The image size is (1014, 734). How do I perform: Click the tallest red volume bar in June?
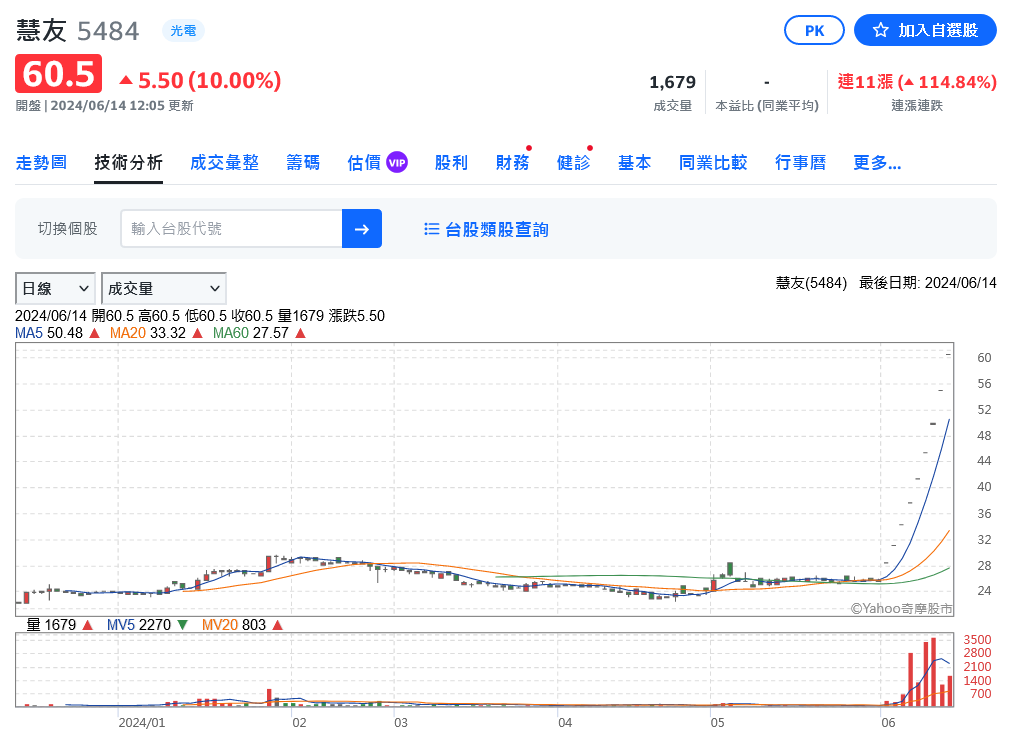tap(933, 672)
